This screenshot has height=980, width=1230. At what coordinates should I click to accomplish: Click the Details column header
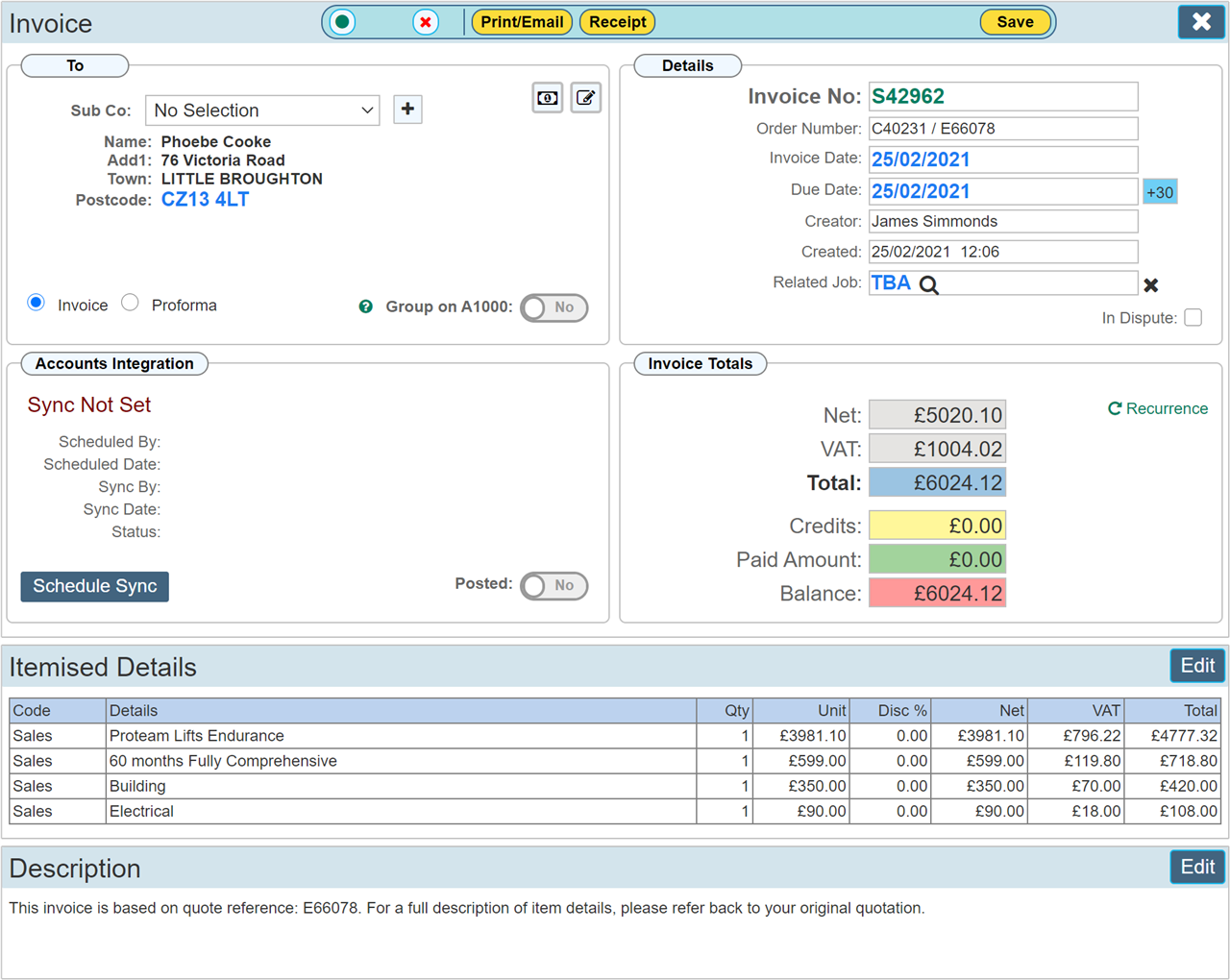coord(401,711)
